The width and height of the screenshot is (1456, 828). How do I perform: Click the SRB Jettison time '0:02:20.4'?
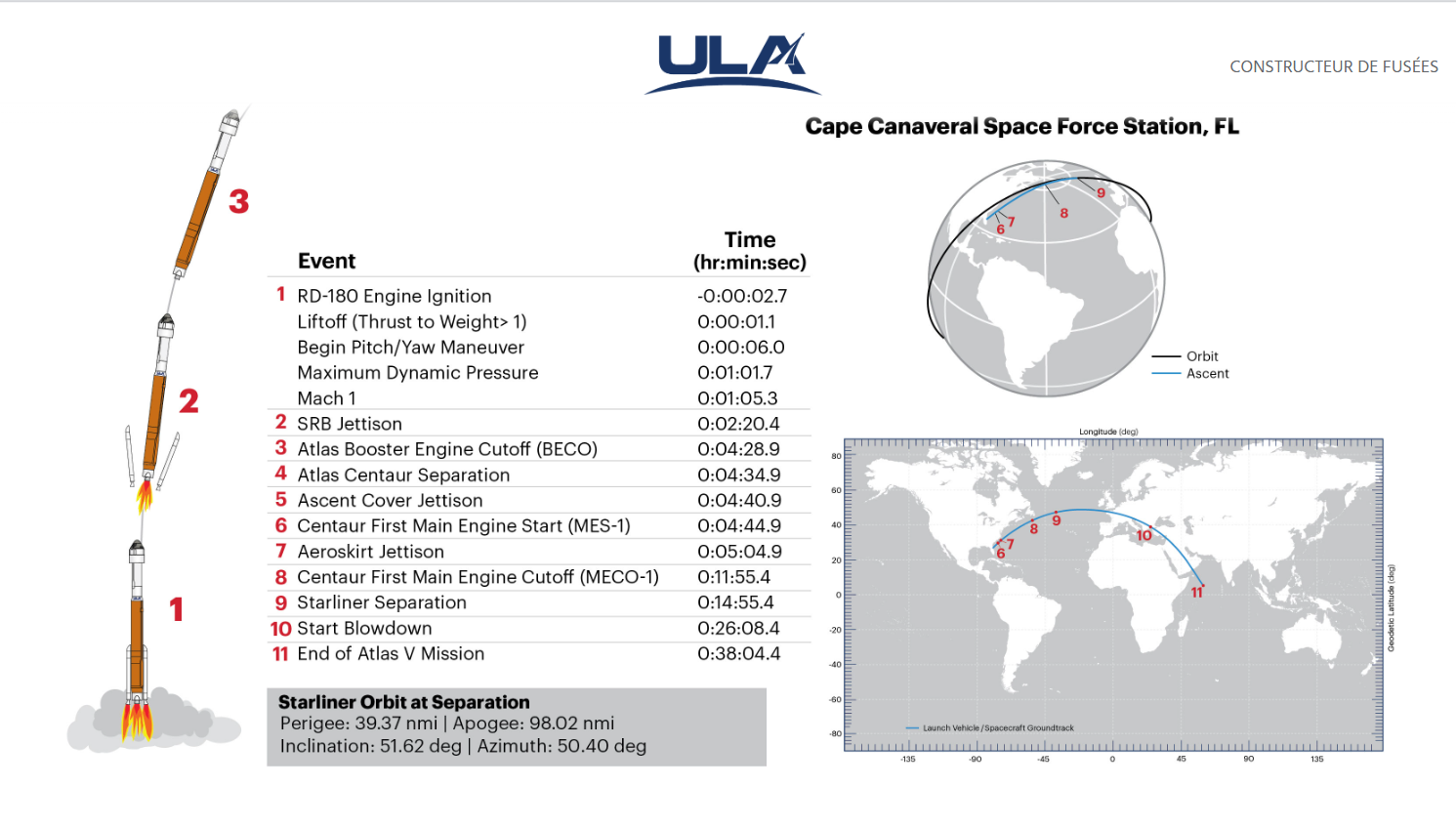pos(738,424)
